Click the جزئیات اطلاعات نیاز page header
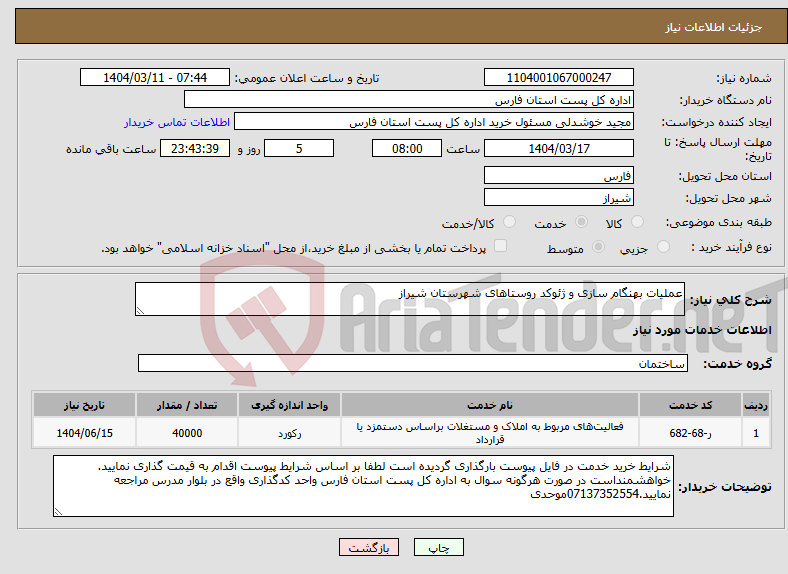The height and width of the screenshot is (574, 788). [714, 27]
